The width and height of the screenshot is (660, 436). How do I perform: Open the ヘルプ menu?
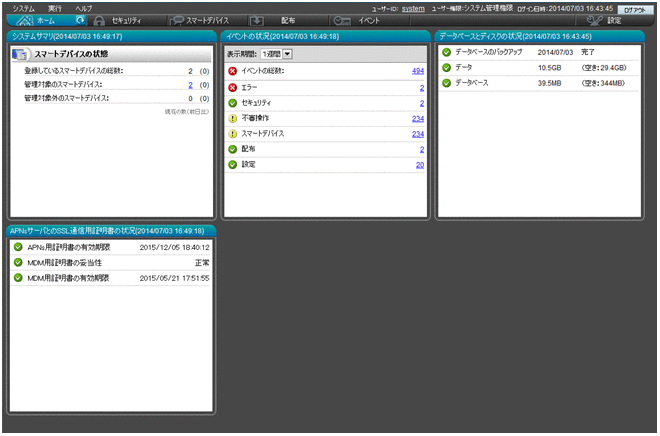84,8
